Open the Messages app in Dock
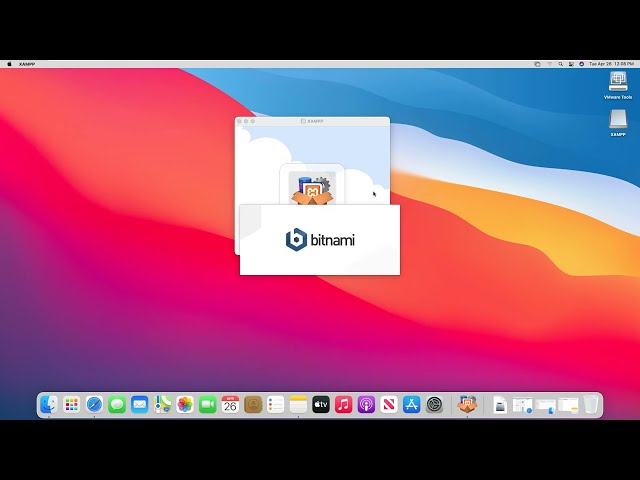 [117, 405]
